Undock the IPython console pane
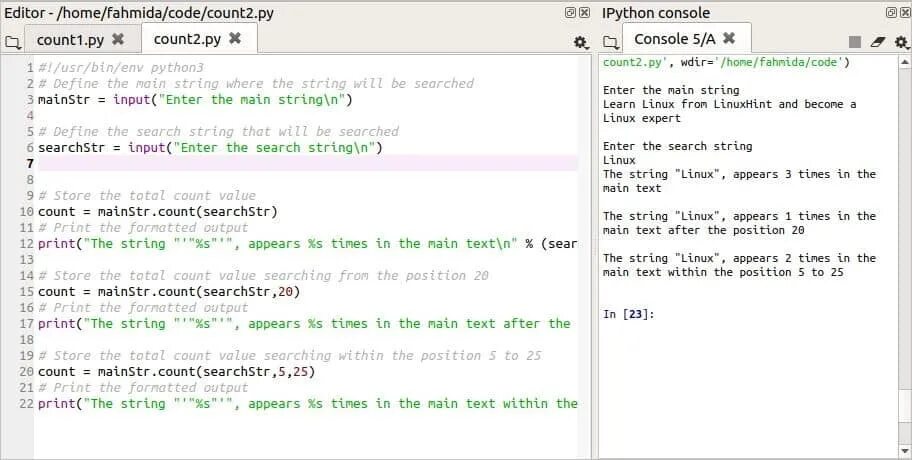912x460 pixels. coord(891,12)
